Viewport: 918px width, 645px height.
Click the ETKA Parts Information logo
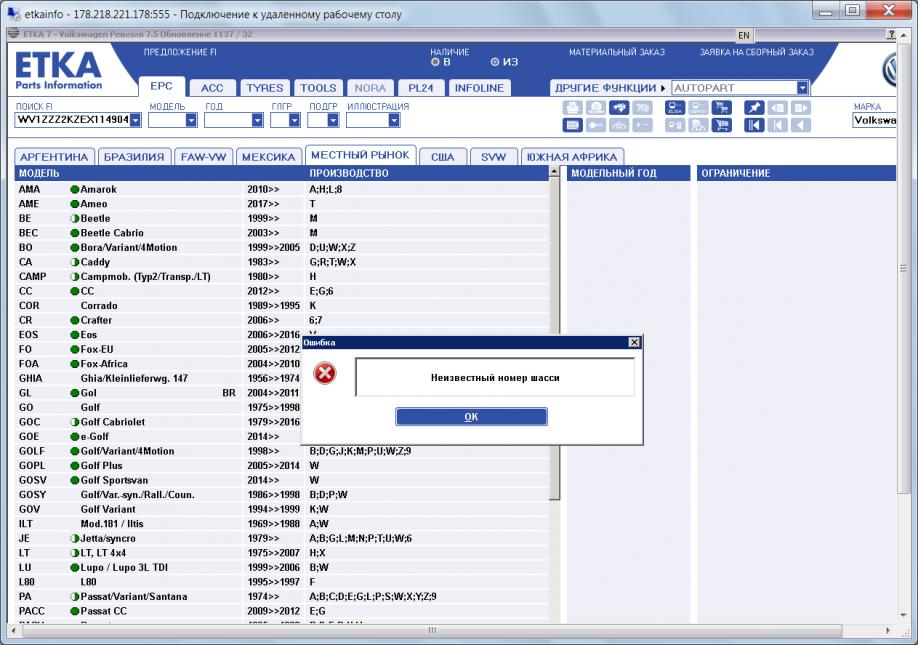(59, 71)
